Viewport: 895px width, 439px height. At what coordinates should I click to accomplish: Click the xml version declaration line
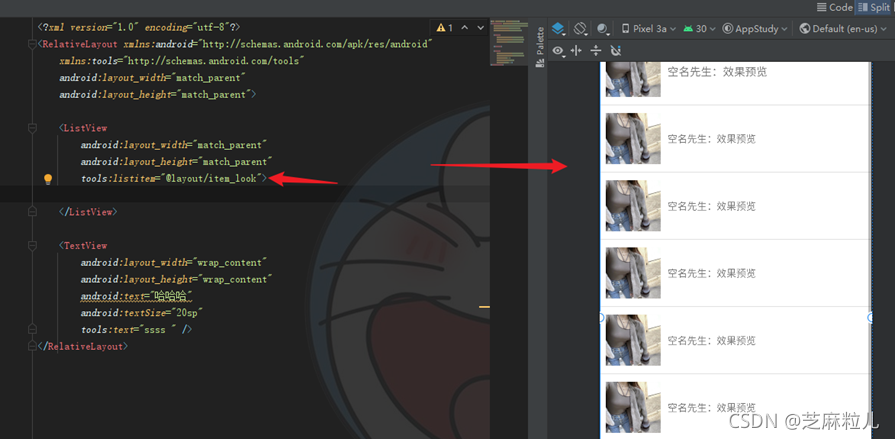[x=139, y=27]
